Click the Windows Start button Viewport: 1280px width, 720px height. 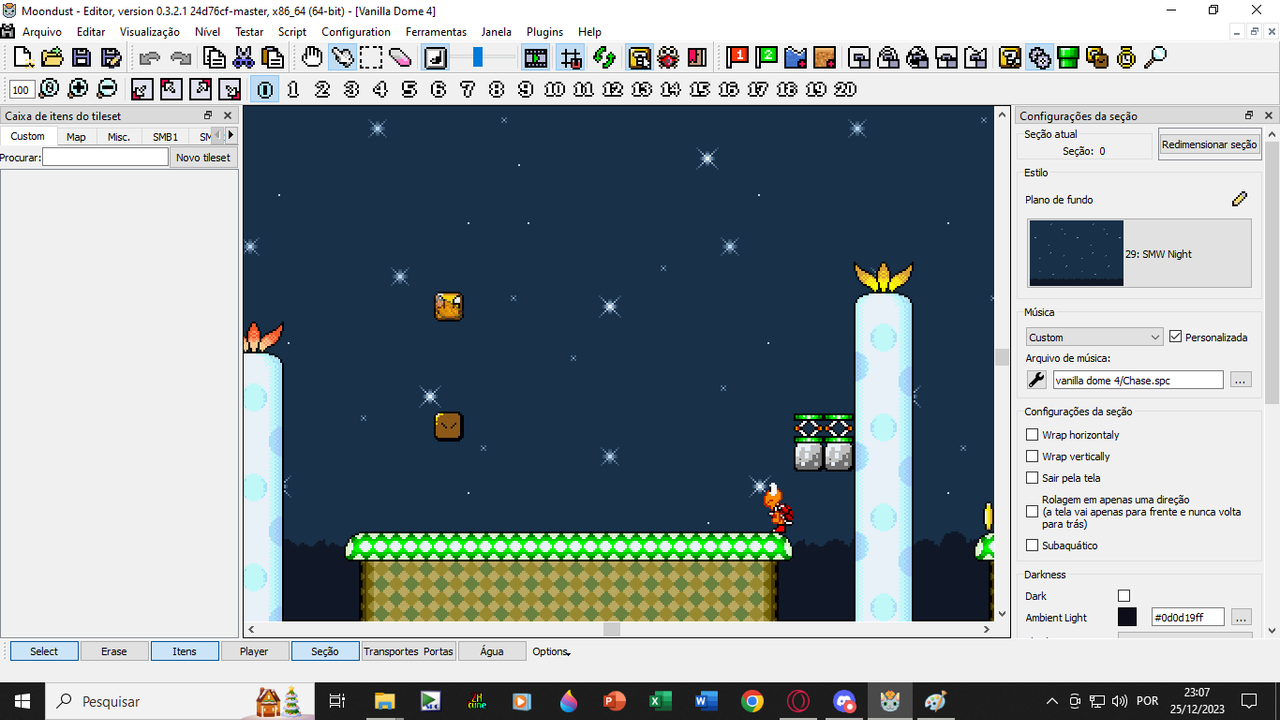coord(22,701)
